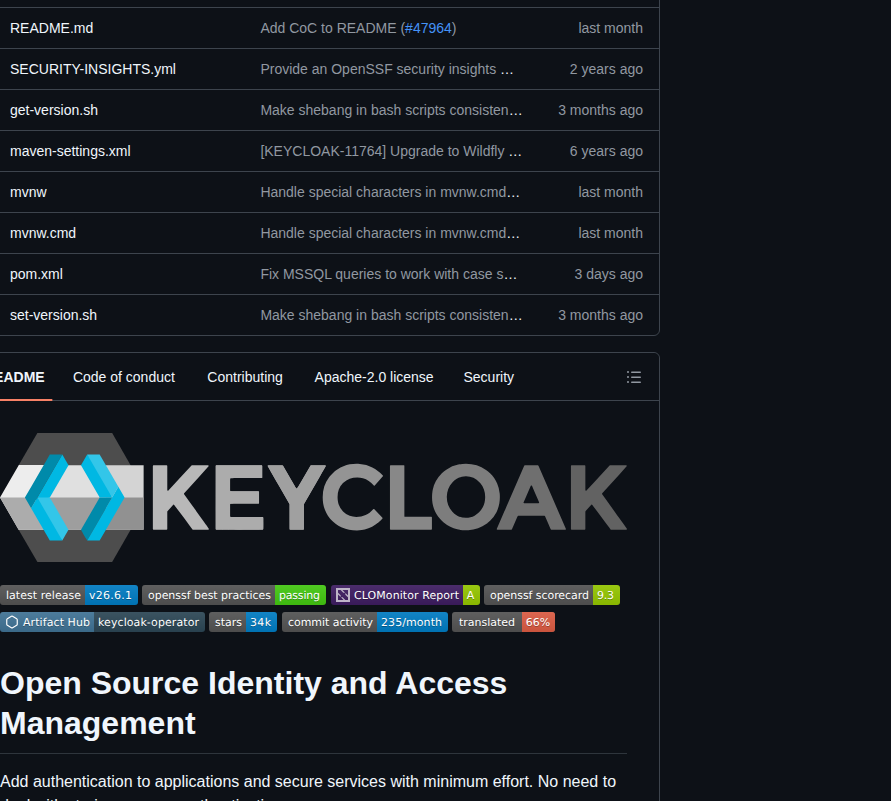
Task: Open get-version.sh 'Make shebang in bash scripts' commit
Action: [391, 110]
